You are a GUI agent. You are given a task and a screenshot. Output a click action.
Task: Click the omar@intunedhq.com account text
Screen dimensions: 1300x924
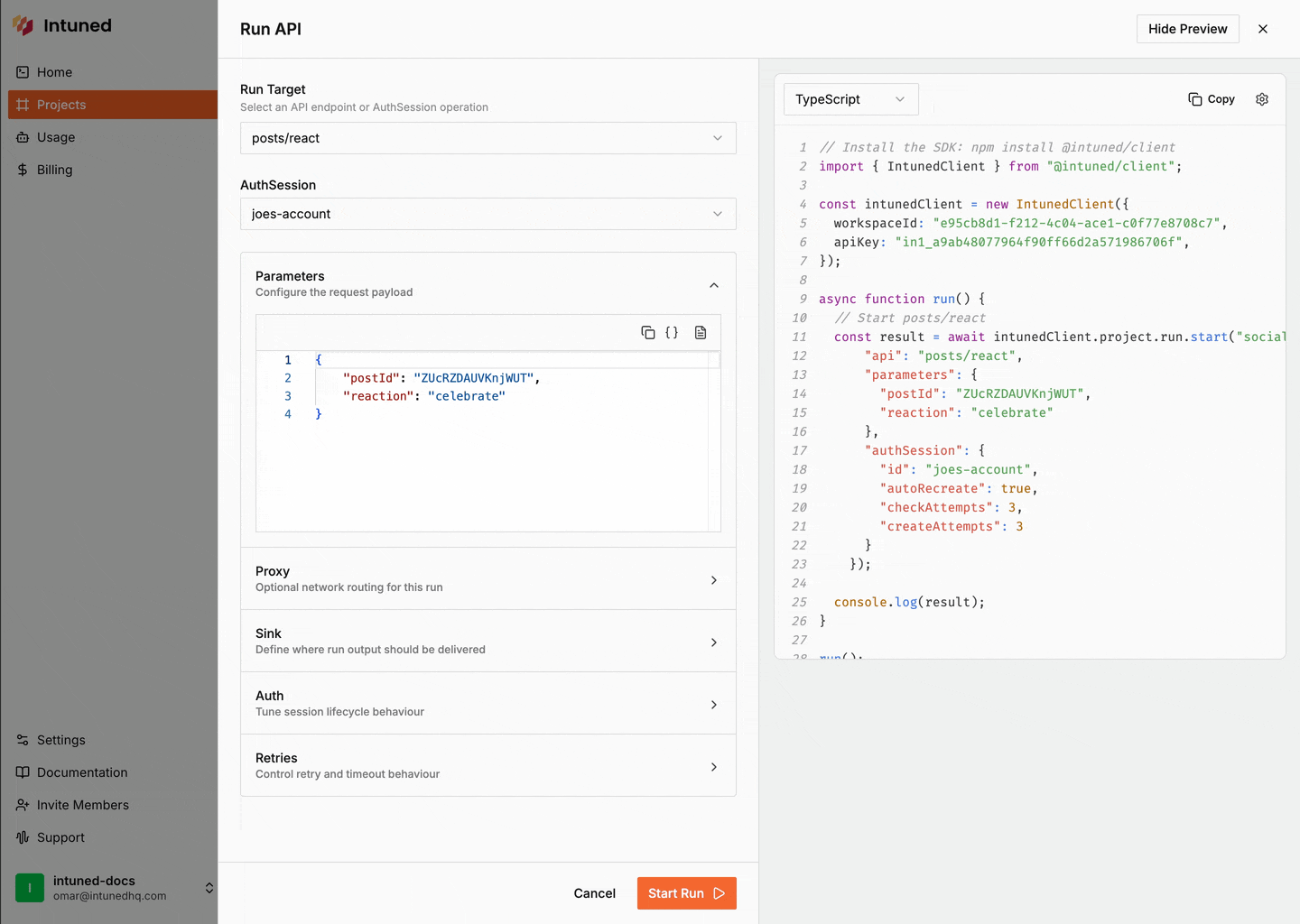point(110,896)
